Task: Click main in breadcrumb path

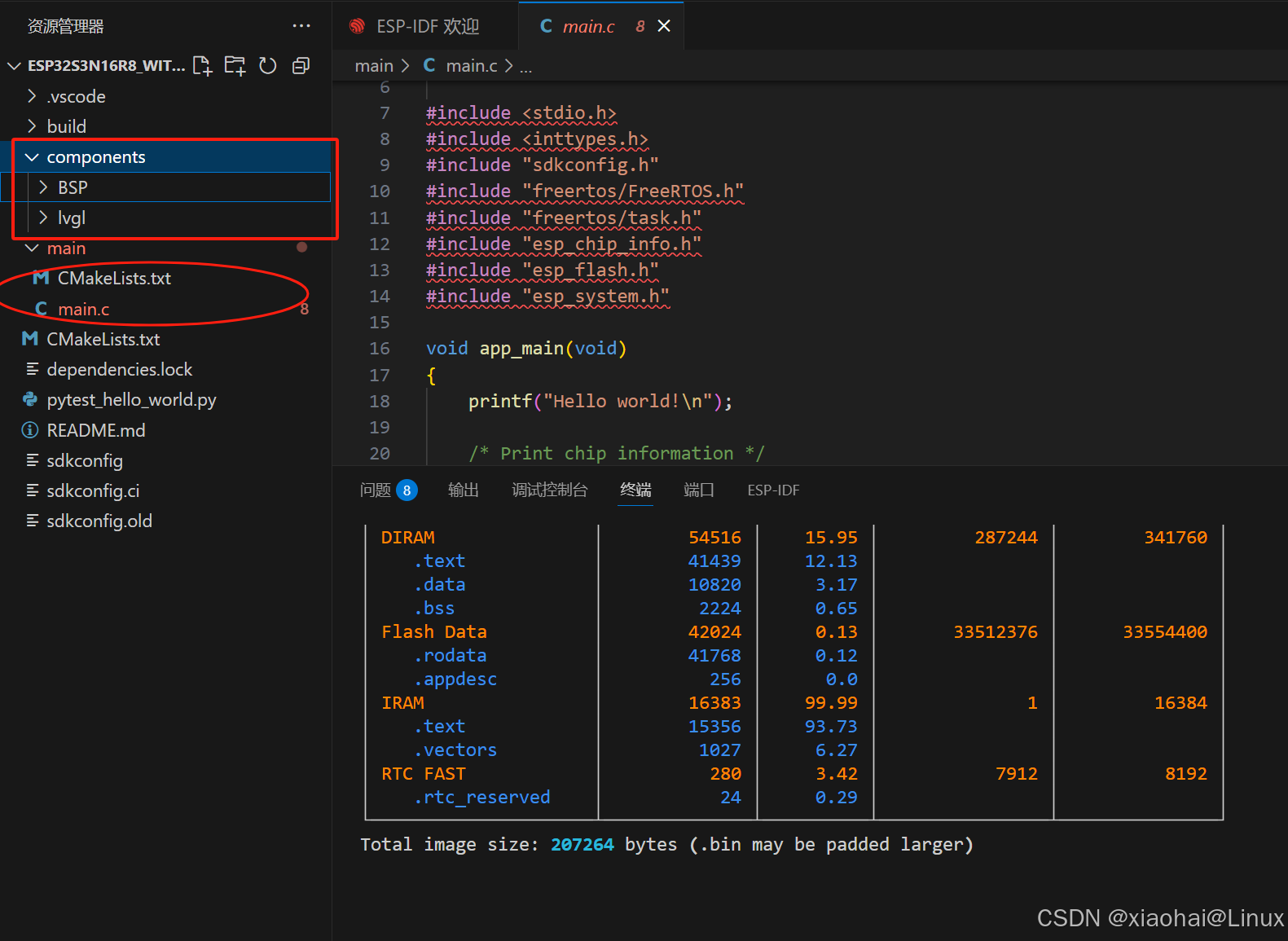Action: (x=374, y=66)
